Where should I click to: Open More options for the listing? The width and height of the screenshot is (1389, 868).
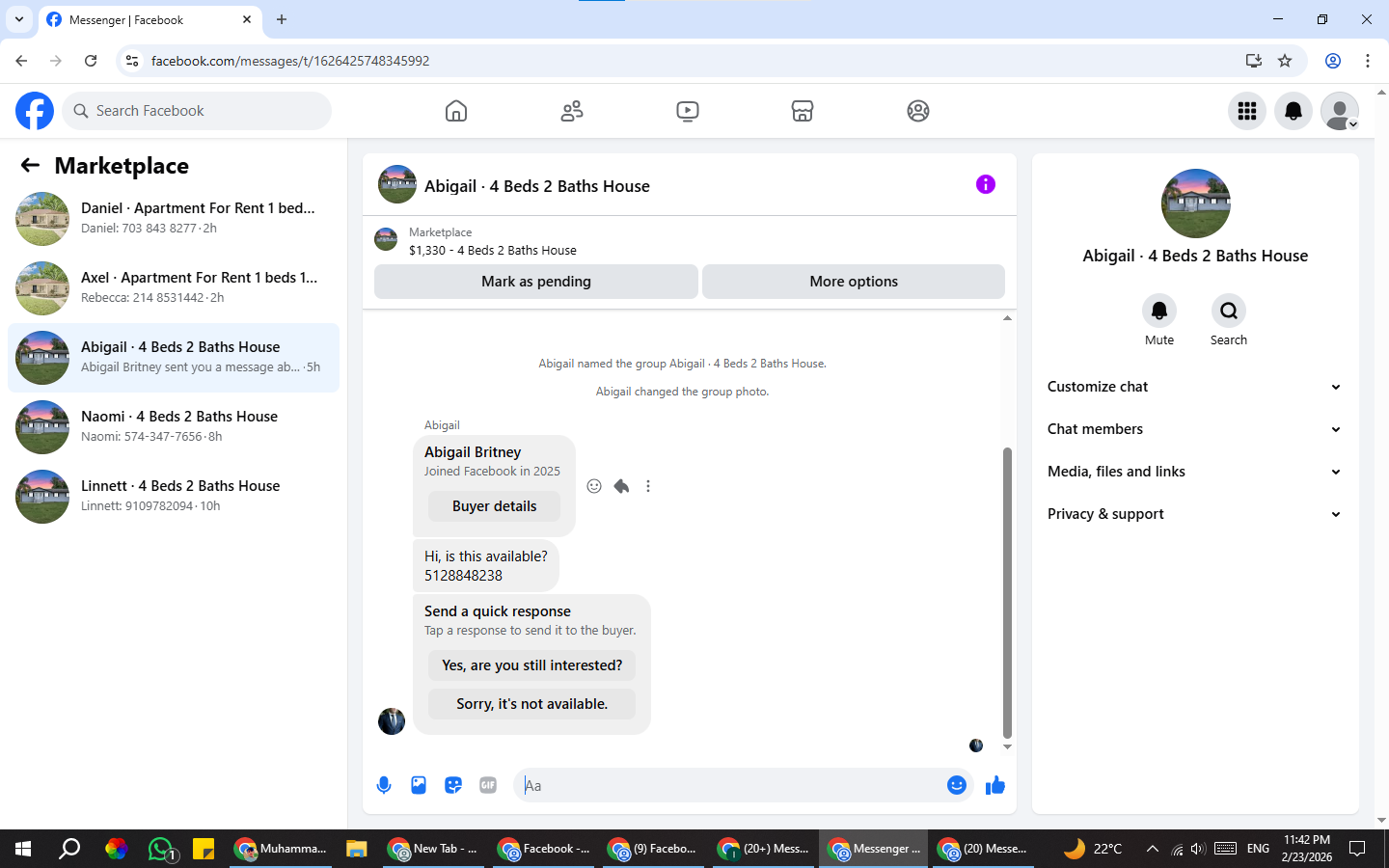[x=854, y=282]
